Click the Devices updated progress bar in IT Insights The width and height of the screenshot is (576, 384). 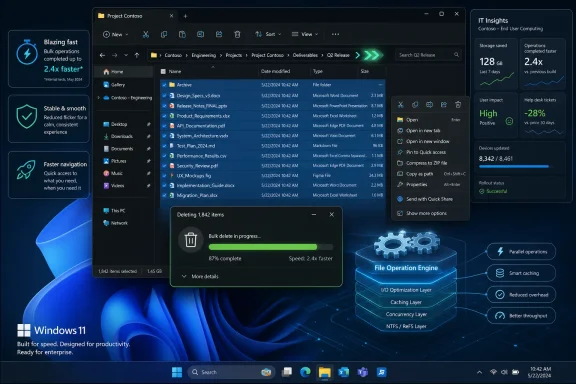[x=515, y=166]
